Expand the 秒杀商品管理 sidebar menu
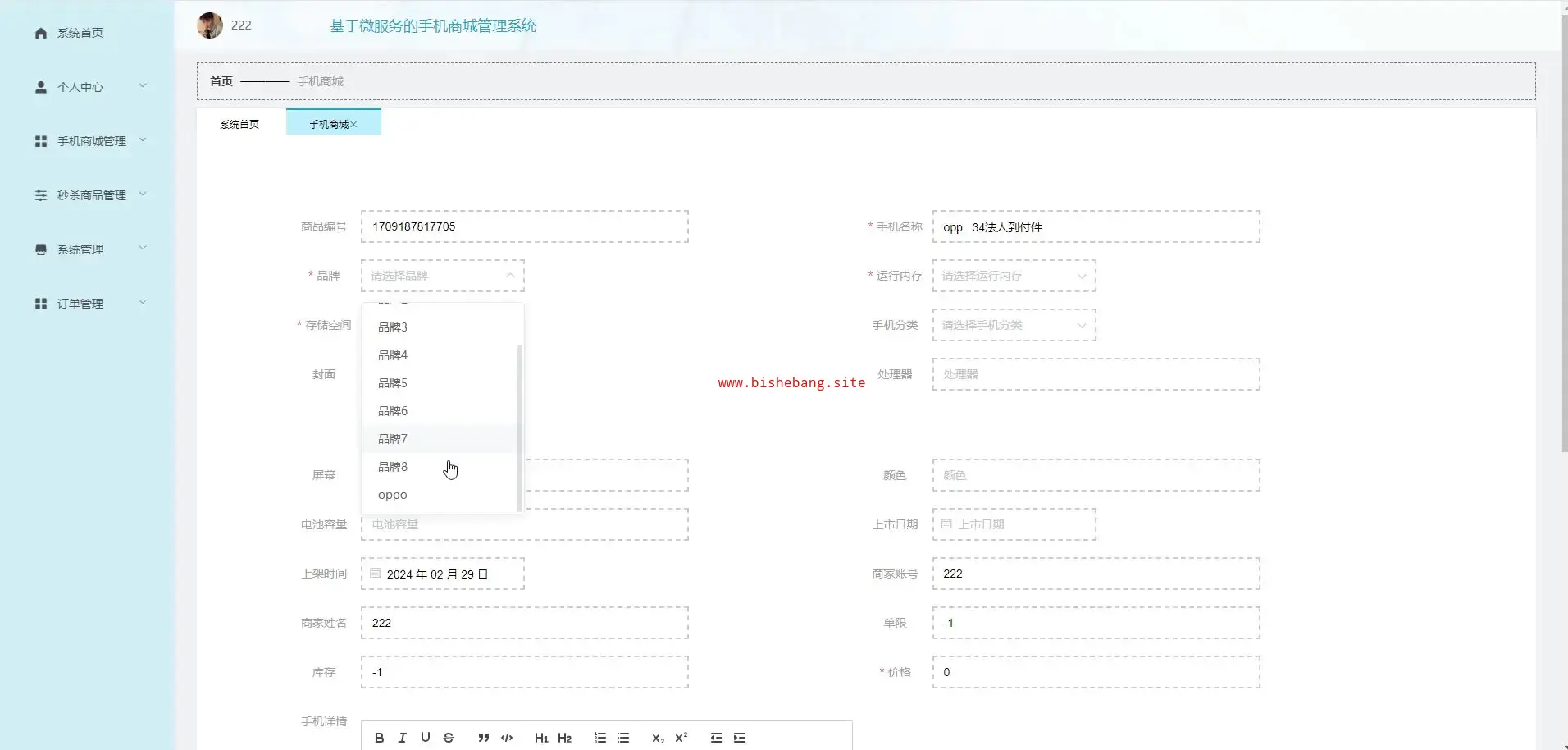 pos(143,194)
